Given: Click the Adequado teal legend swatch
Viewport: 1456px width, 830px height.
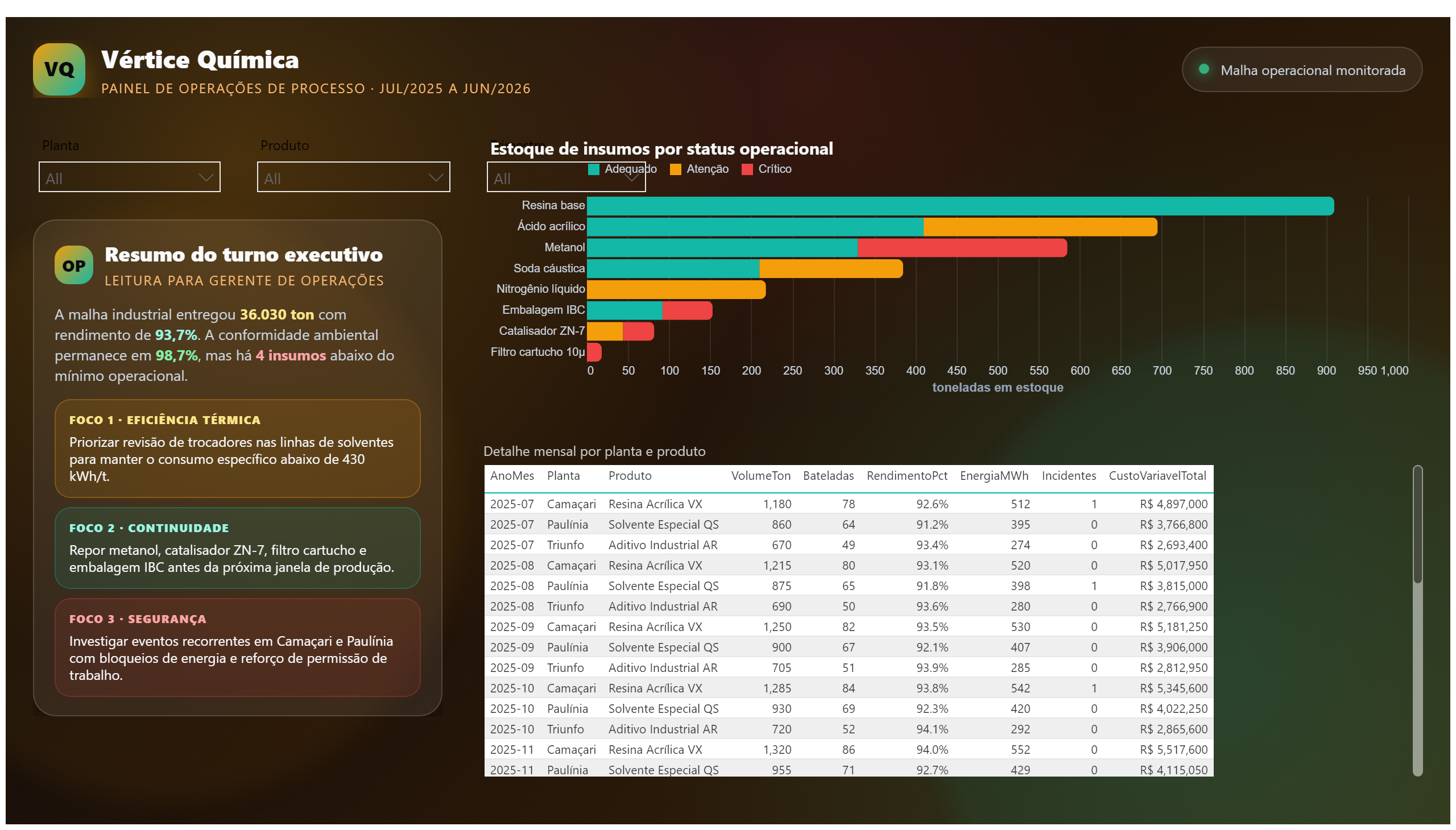Looking at the screenshot, I should (593, 169).
